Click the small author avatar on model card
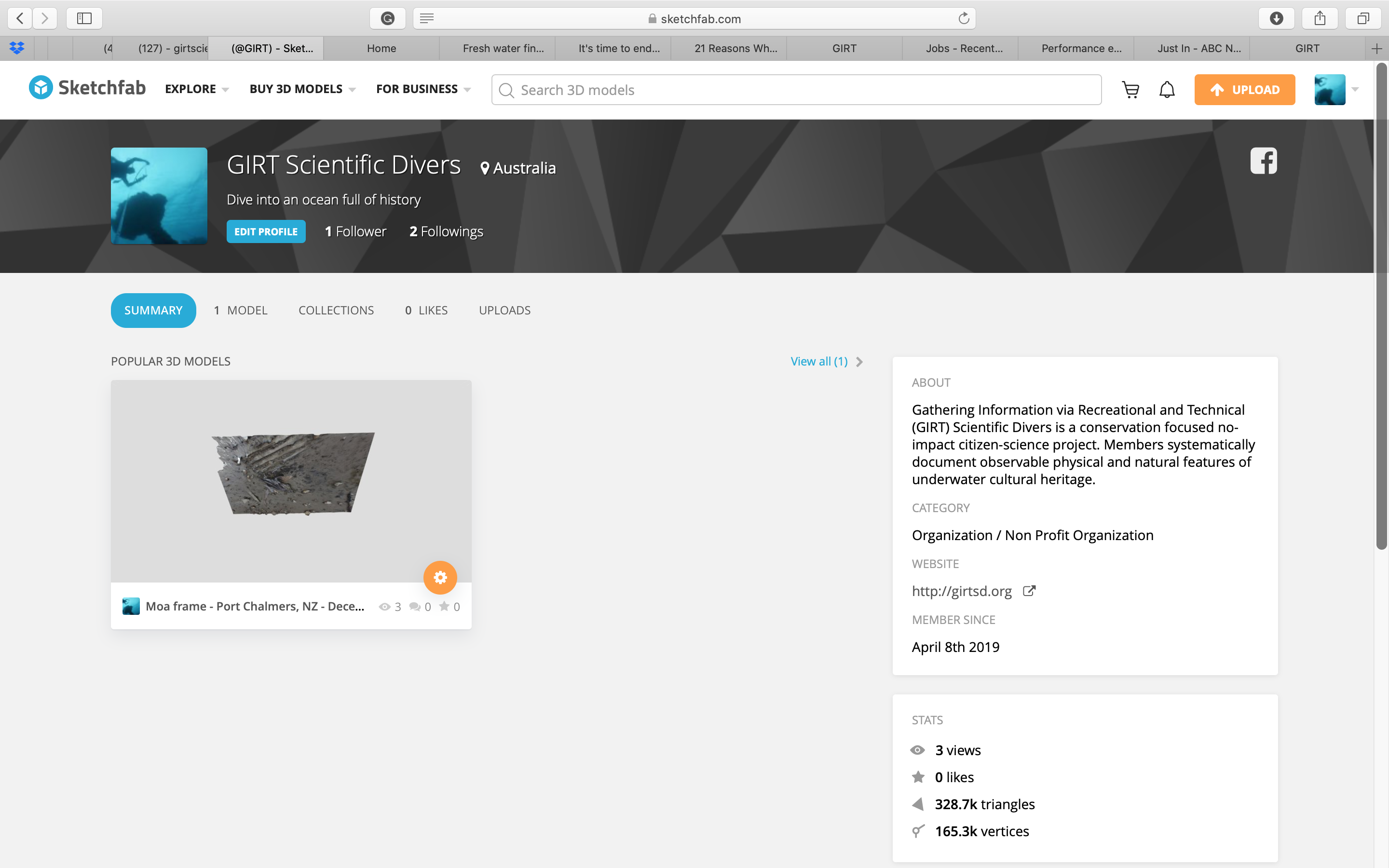 point(131,606)
